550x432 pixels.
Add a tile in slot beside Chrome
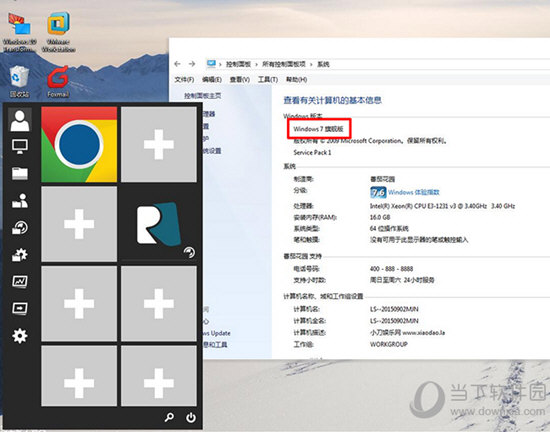tap(159, 144)
